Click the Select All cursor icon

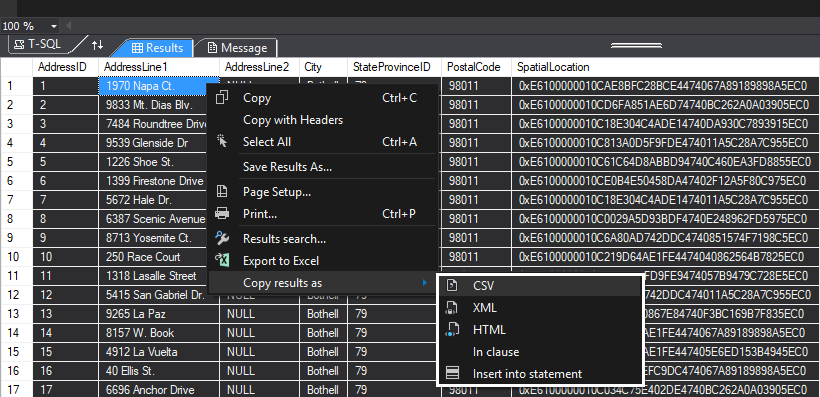coord(222,142)
